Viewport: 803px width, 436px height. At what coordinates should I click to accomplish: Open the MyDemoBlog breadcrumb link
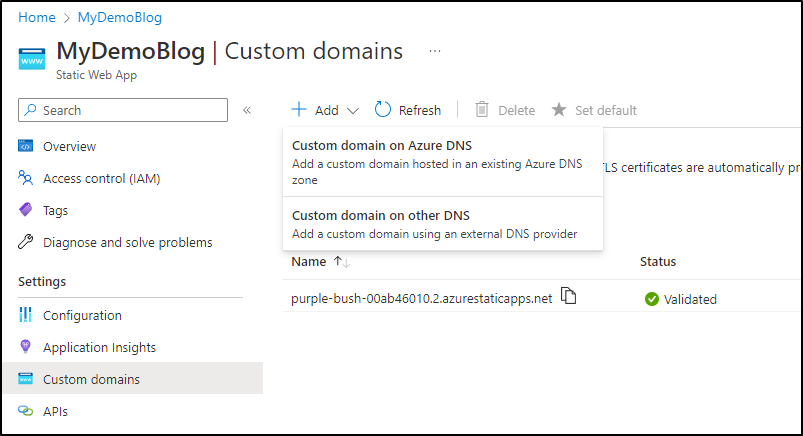tap(120, 17)
